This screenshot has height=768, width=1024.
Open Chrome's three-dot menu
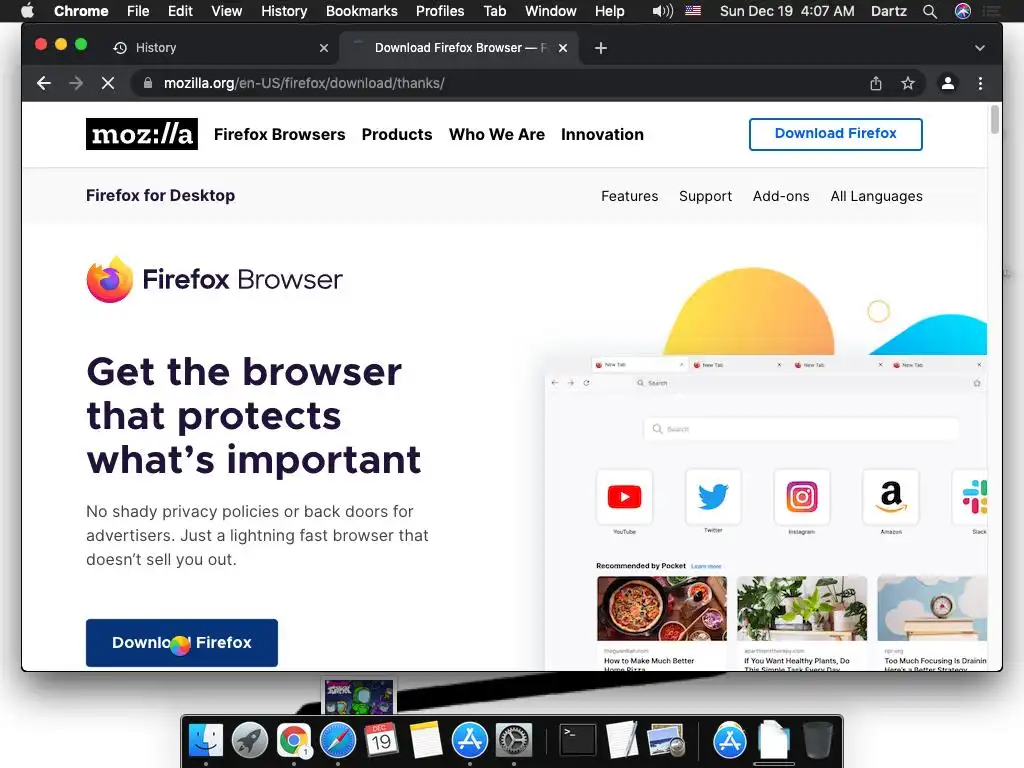980,83
